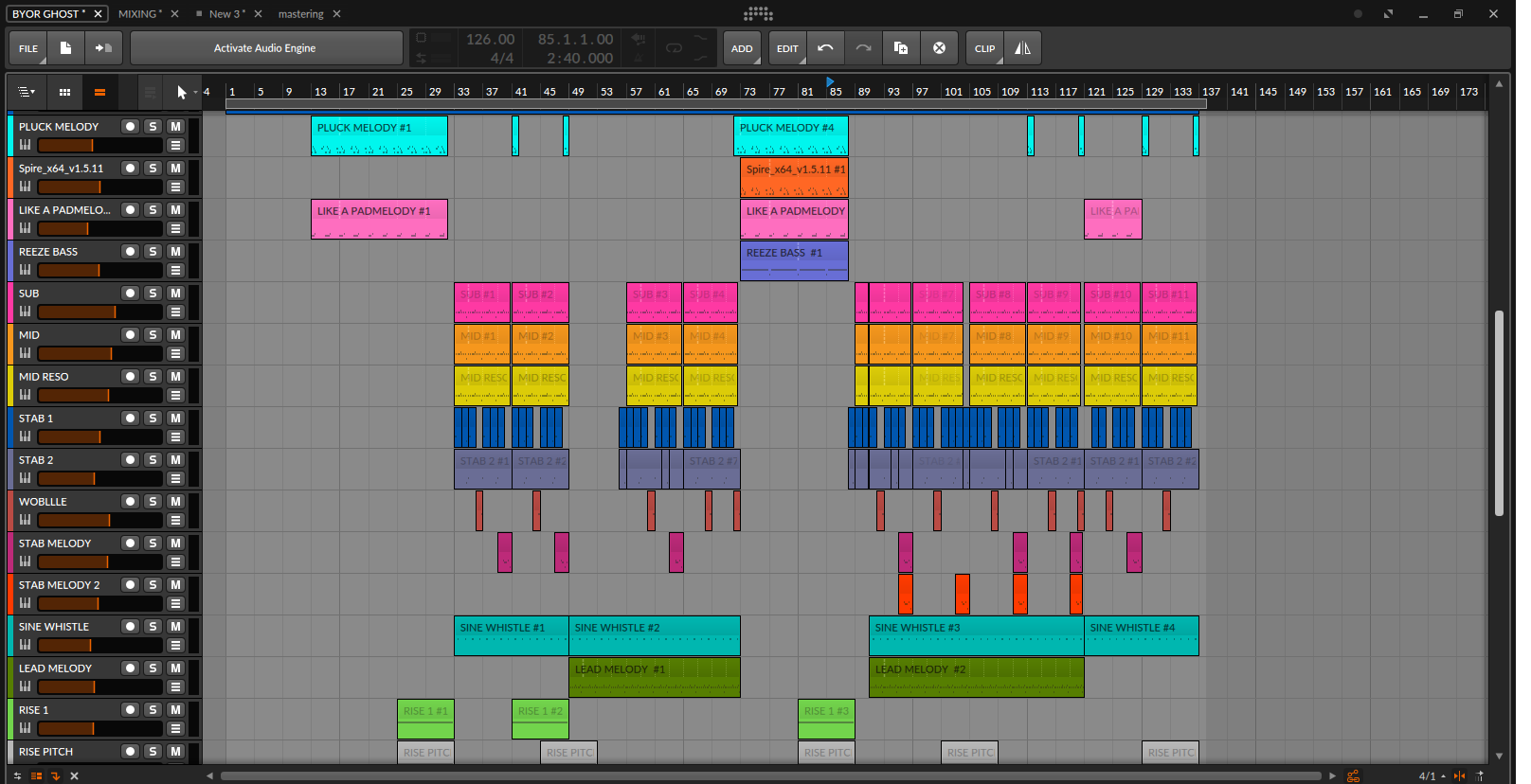Viewport: 1531px width, 784px height.
Task: Mute the REEZE BASS track
Action: coord(175,252)
